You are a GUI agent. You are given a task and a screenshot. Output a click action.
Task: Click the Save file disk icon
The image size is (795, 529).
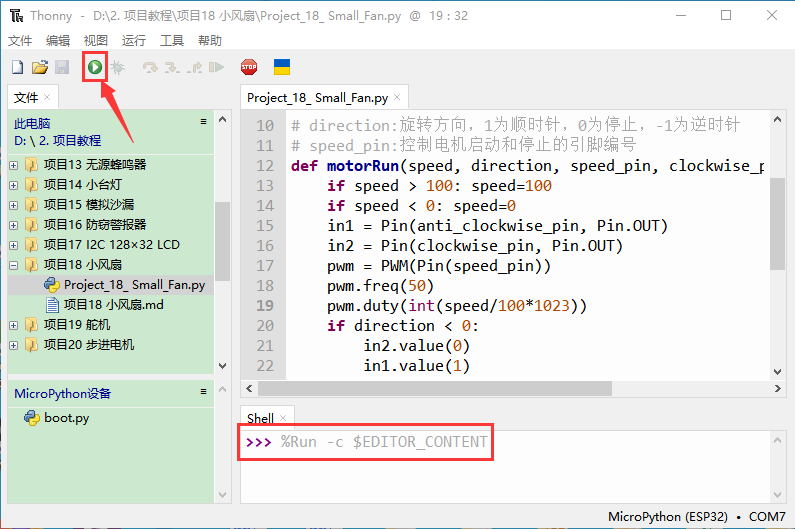pos(62,67)
